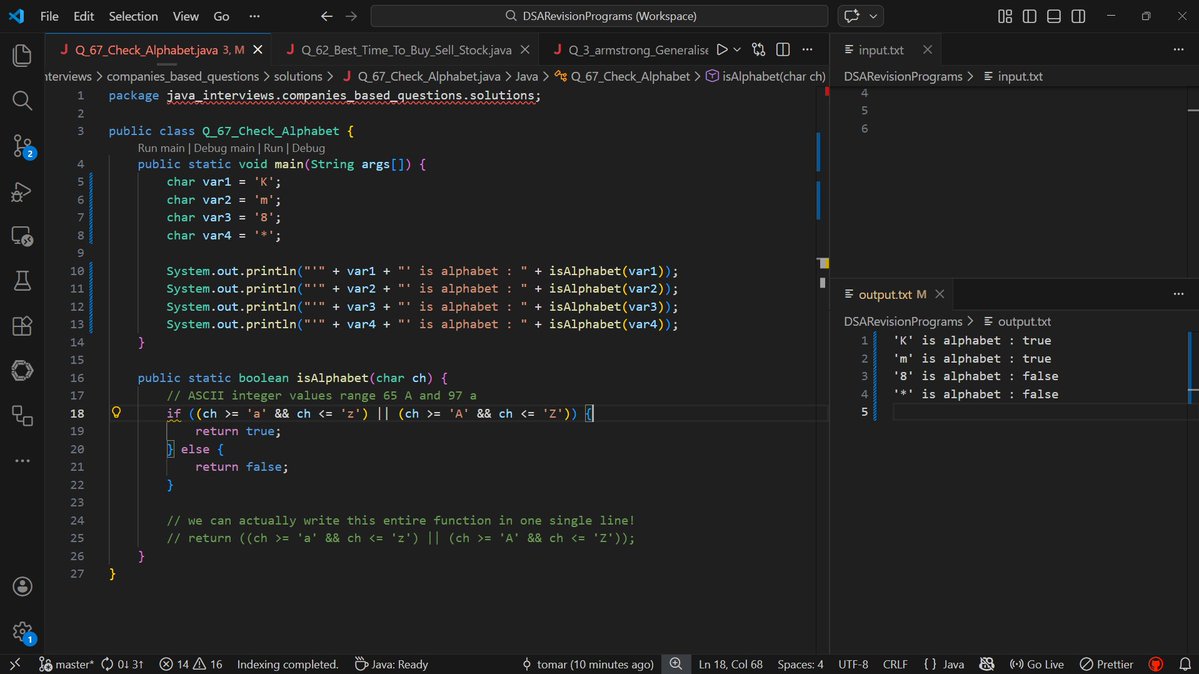1199x674 pixels.
Task: Toggle Secondary Side Bar visibility
Action: click(1078, 16)
